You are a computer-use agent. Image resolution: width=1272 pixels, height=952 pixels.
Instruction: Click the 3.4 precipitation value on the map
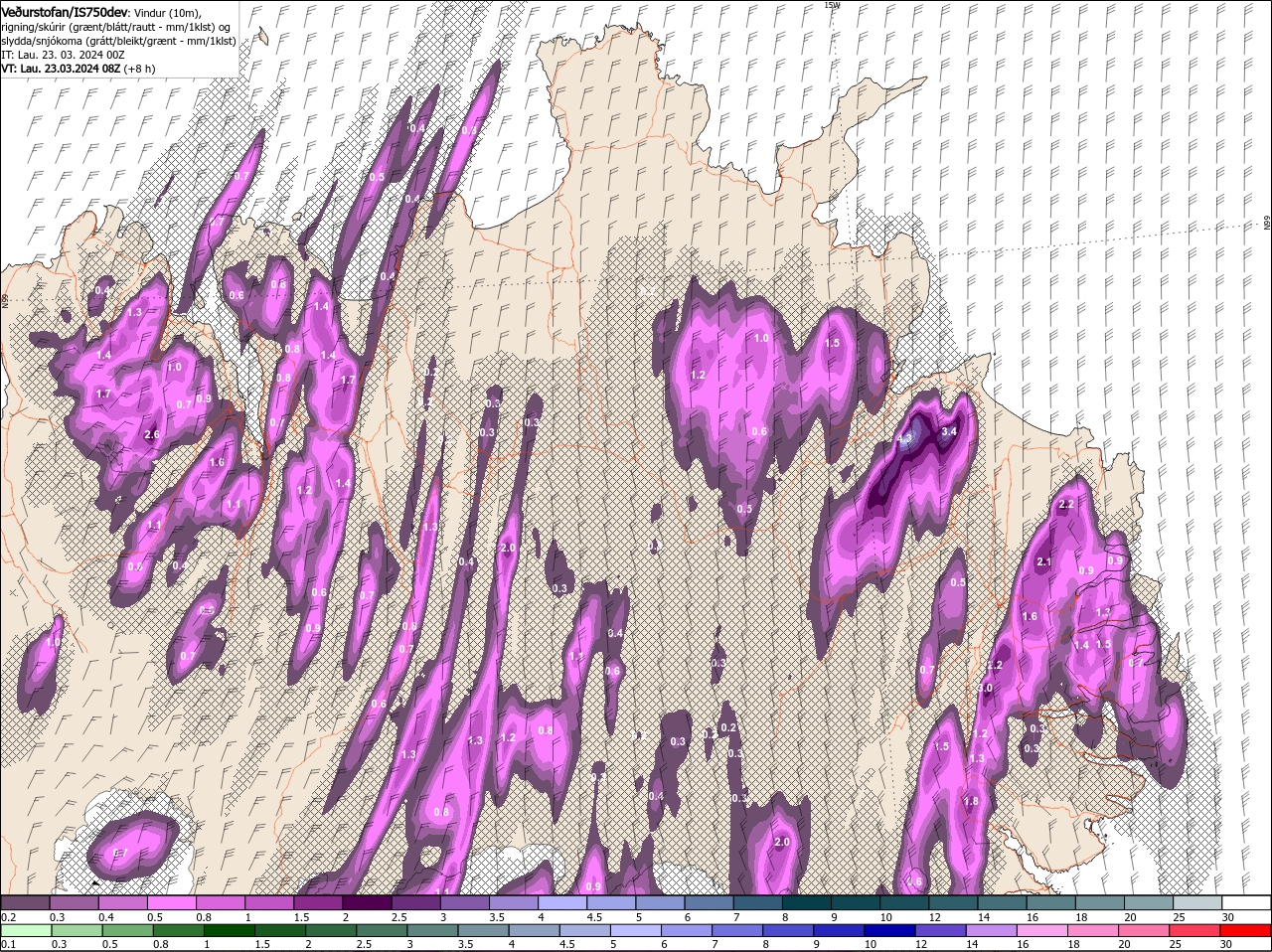click(x=948, y=431)
